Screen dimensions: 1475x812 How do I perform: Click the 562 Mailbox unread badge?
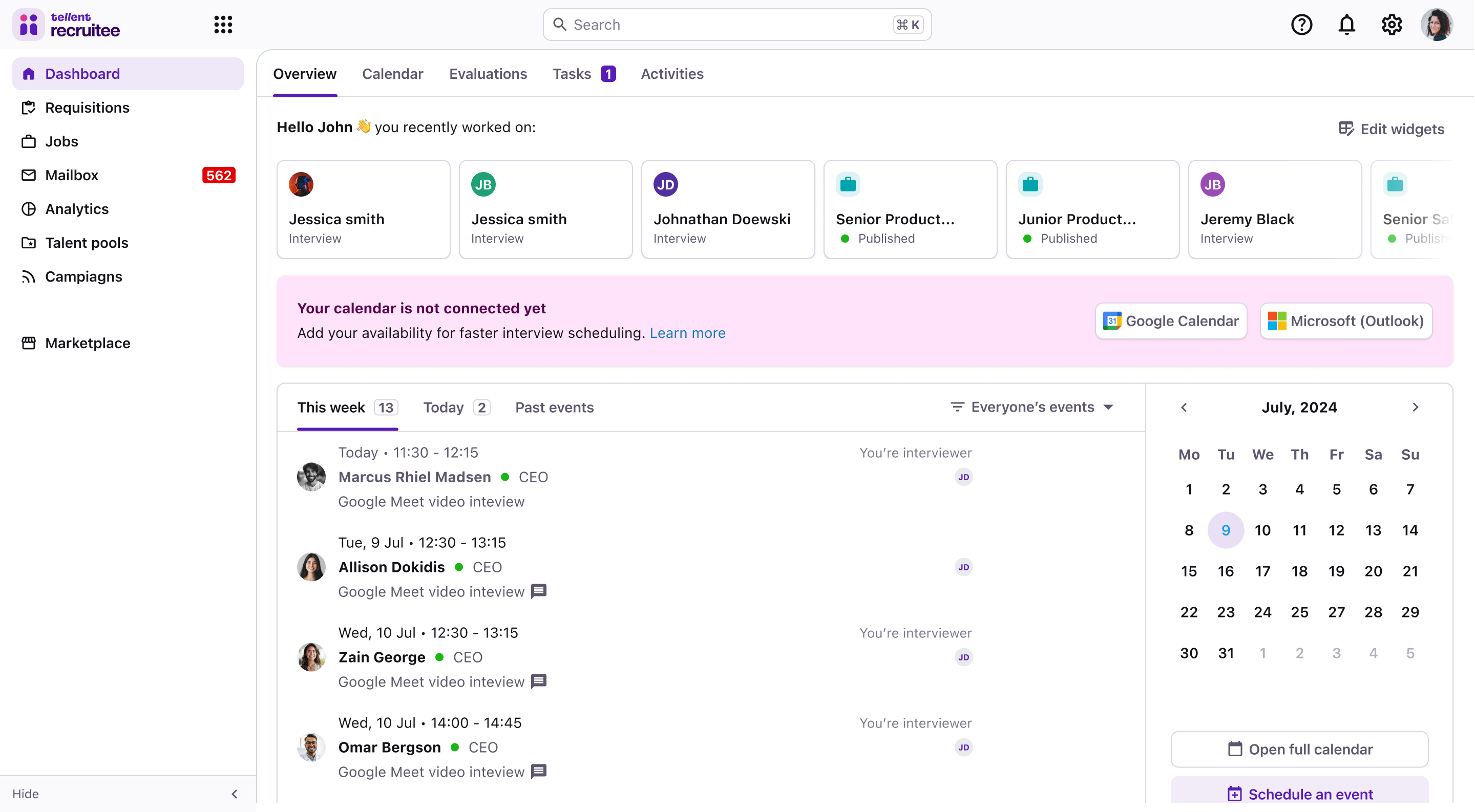[x=219, y=175]
